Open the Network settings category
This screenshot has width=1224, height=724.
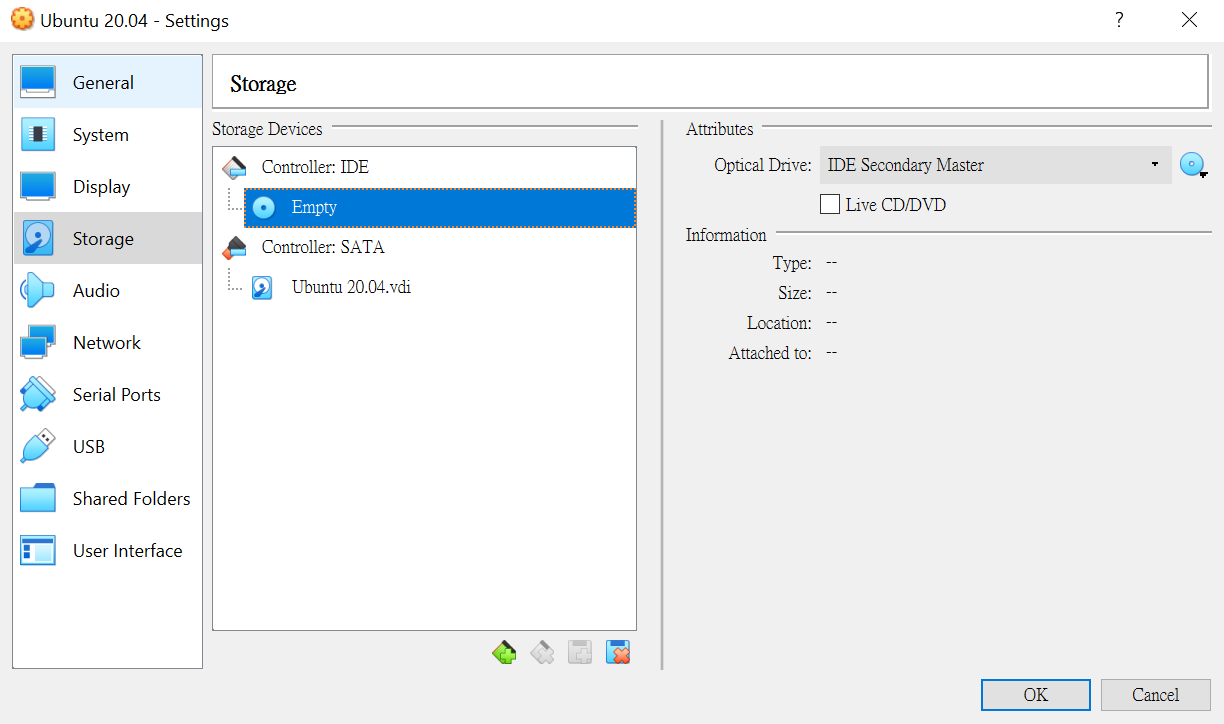tap(107, 343)
